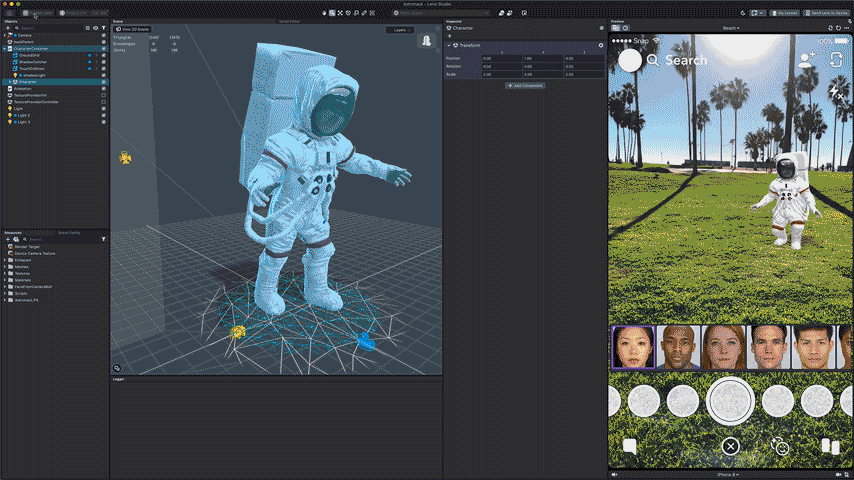854x480 pixels.
Task: Enable the TextureProviderInit object checkbox
Action: coord(103,95)
